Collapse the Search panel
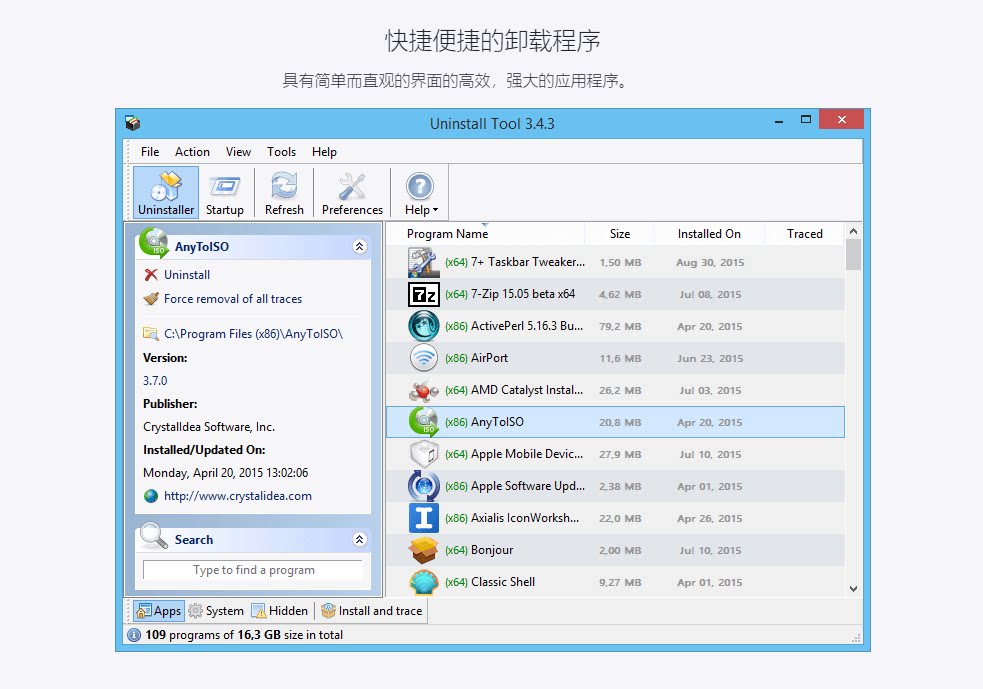The width and height of the screenshot is (983, 689). click(x=359, y=539)
